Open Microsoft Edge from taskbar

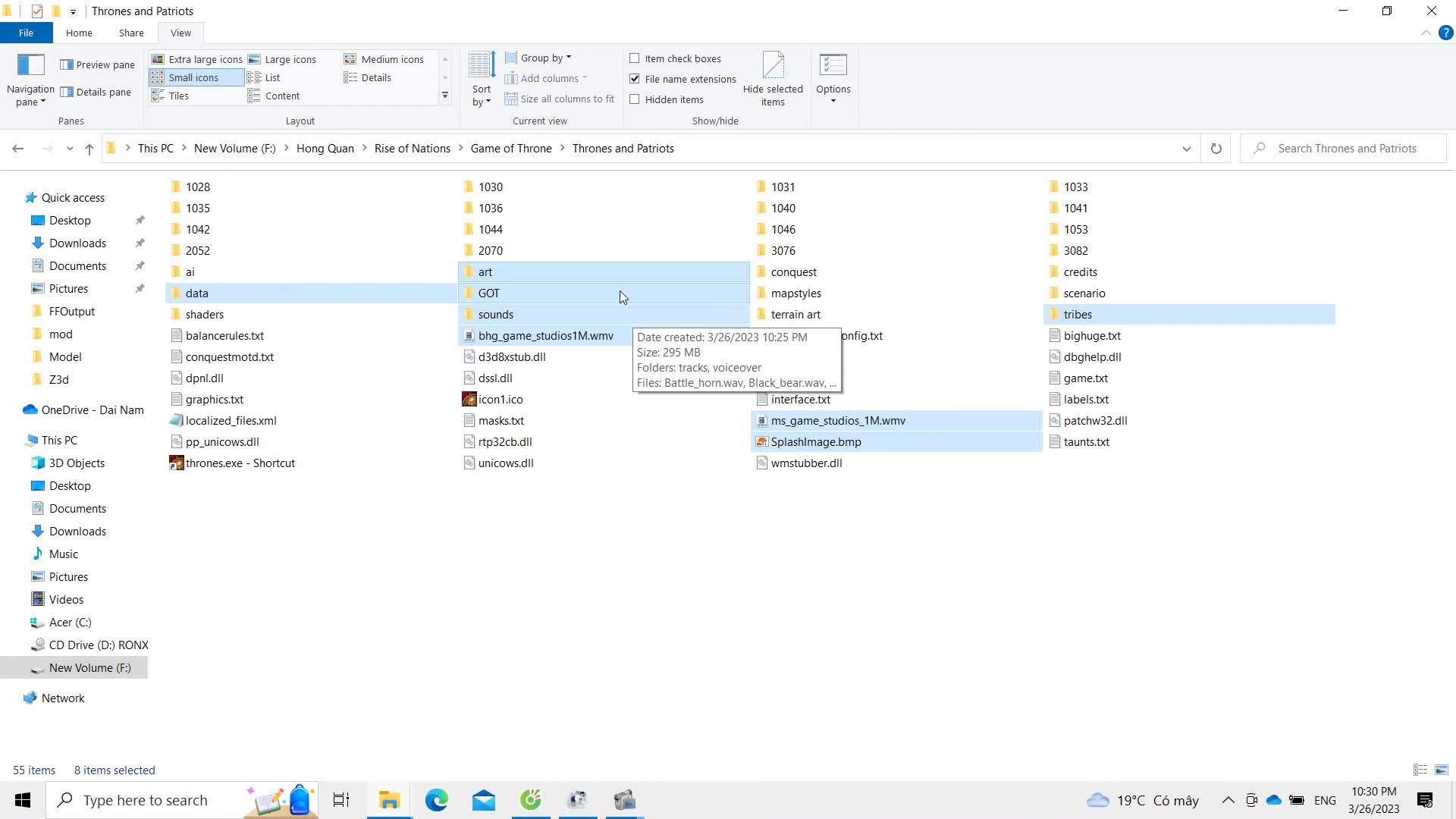[437, 800]
